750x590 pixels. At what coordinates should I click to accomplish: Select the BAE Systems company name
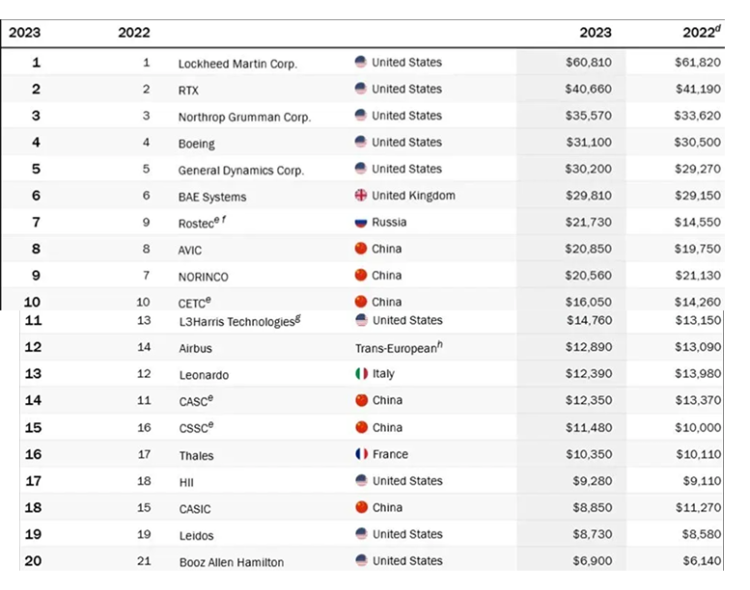(212, 197)
